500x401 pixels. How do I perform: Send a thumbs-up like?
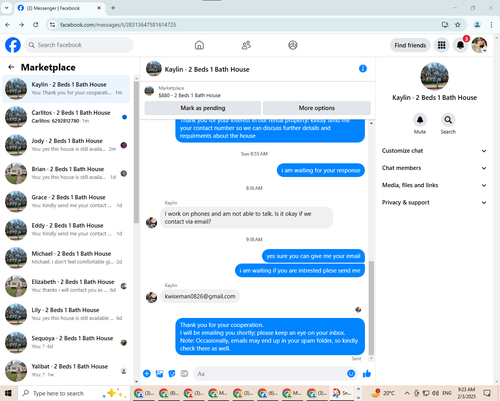tap(367, 374)
